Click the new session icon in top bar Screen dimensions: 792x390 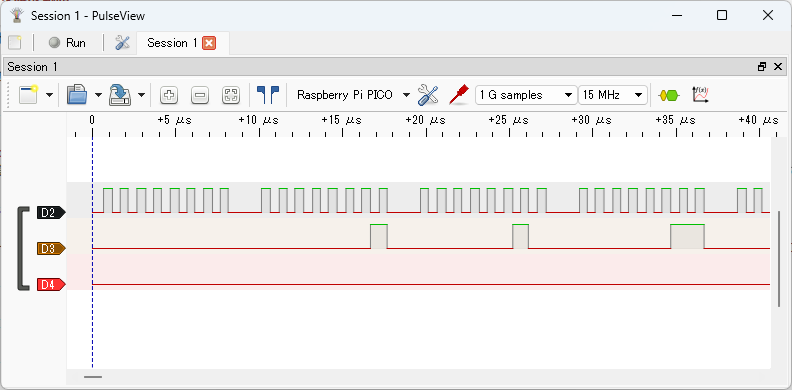15,43
